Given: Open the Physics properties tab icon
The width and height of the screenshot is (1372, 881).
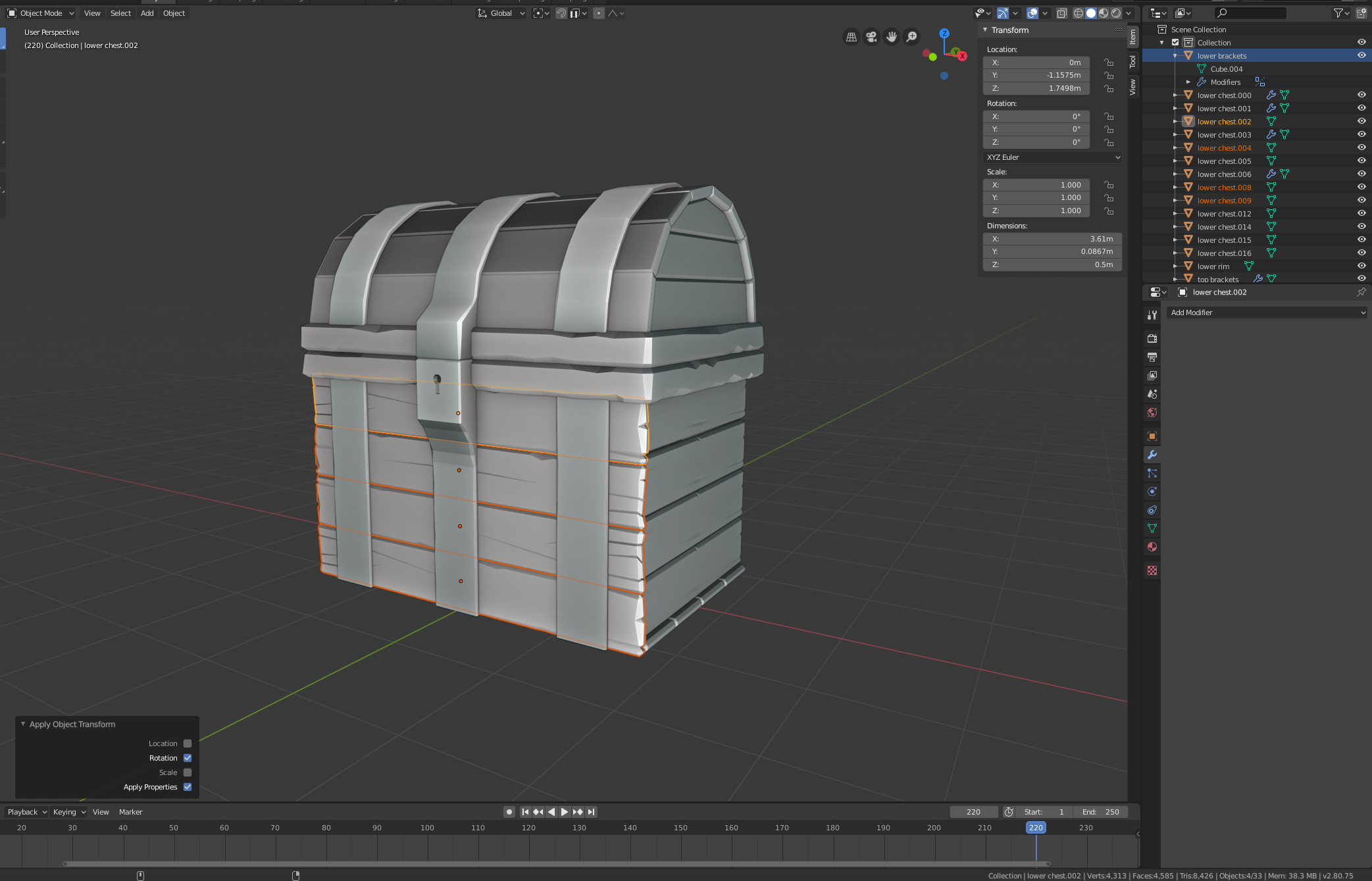Looking at the screenshot, I should point(1152,491).
